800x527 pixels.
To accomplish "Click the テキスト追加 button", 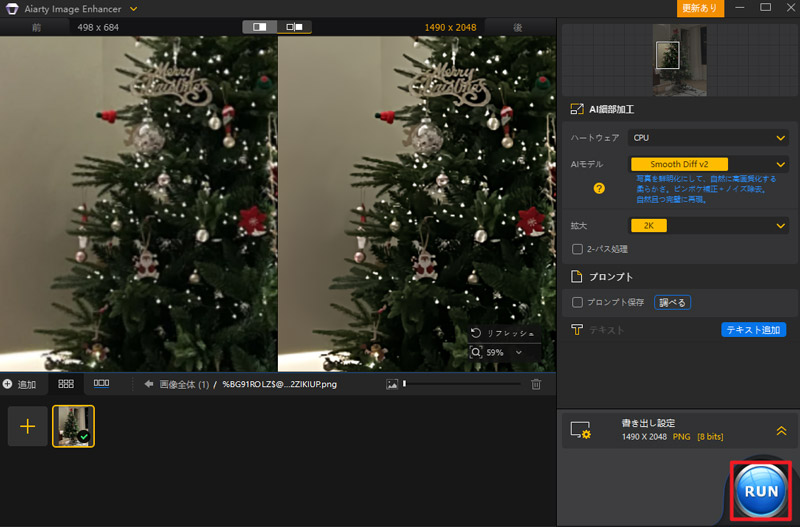I will (x=753, y=330).
